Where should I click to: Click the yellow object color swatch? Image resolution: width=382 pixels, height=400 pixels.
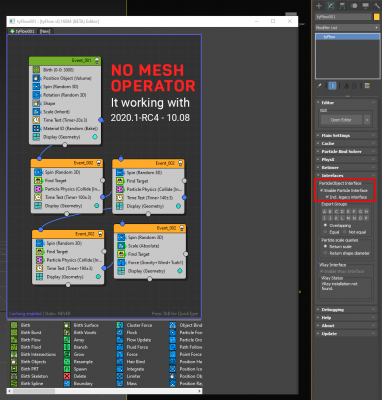377,17
